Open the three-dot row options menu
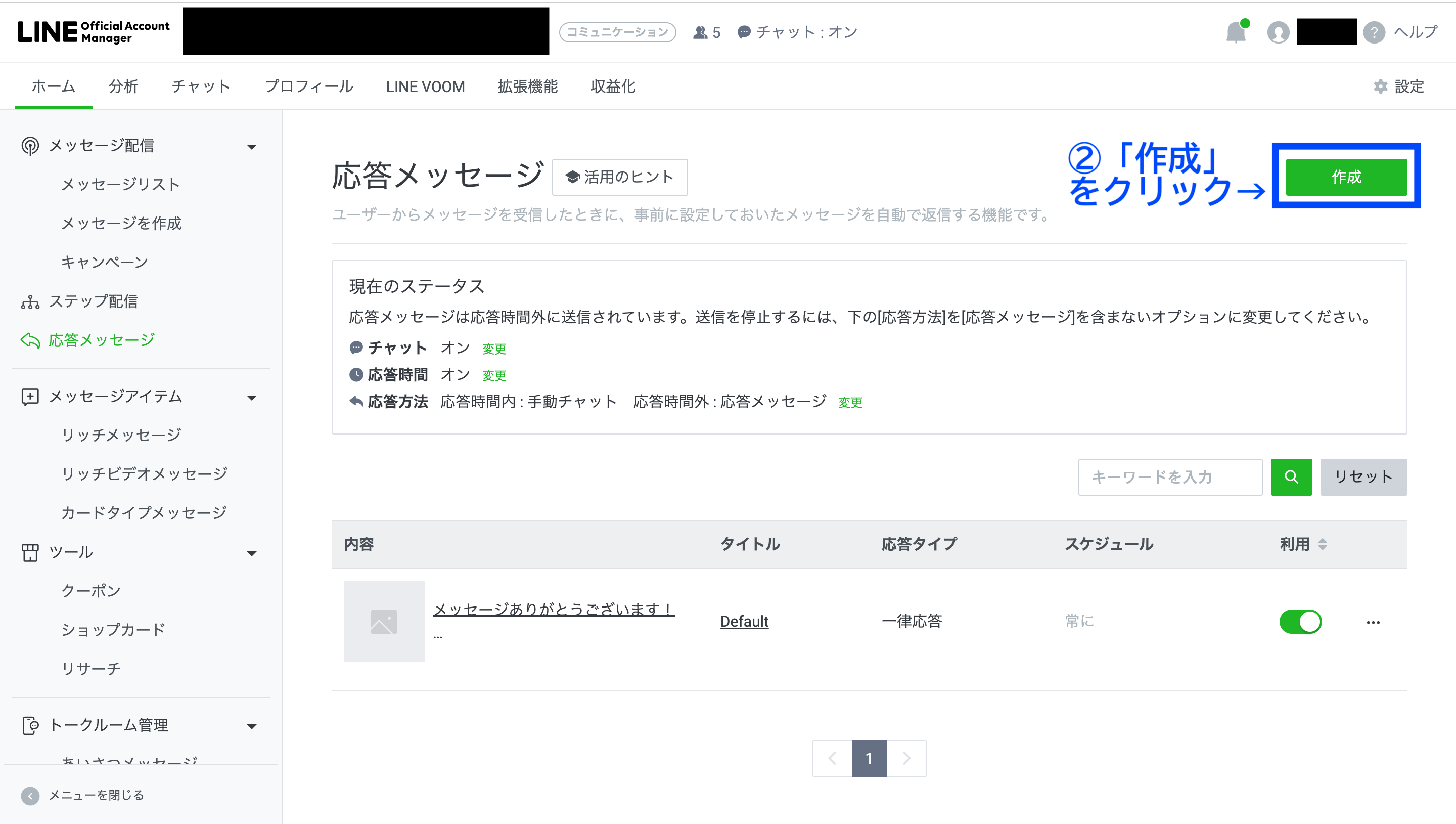 coord(1373,622)
